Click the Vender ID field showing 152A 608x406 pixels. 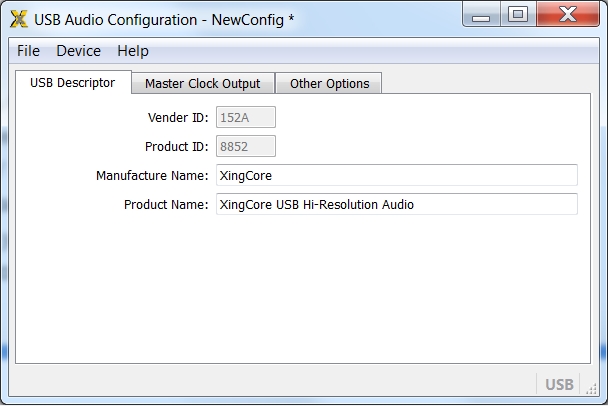[x=246, y=118]
